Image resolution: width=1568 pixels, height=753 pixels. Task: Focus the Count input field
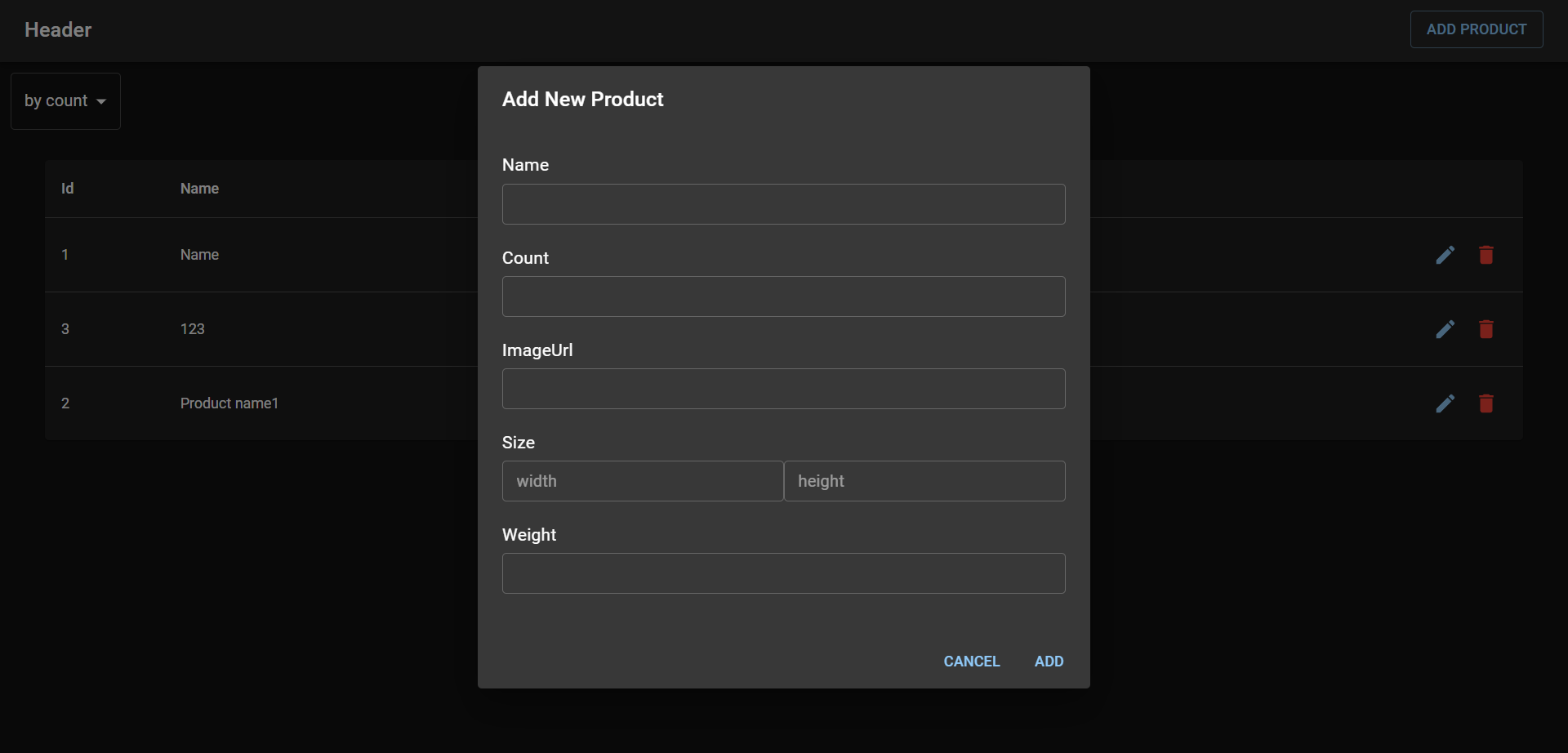click(783, 296)
